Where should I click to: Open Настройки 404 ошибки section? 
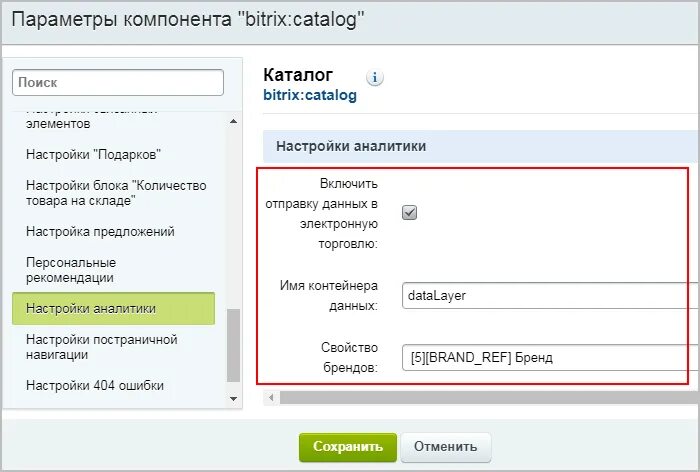pyautogui.click(x=95, y=385)
